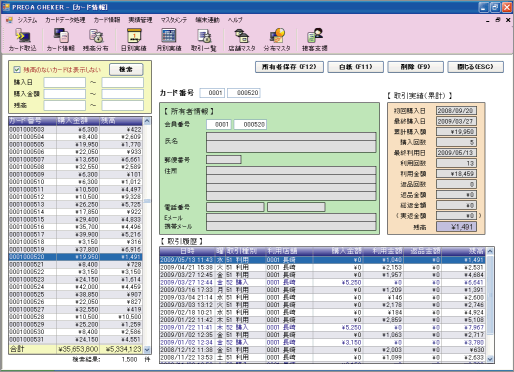Click the 購入日 end date field

point(123,82)
